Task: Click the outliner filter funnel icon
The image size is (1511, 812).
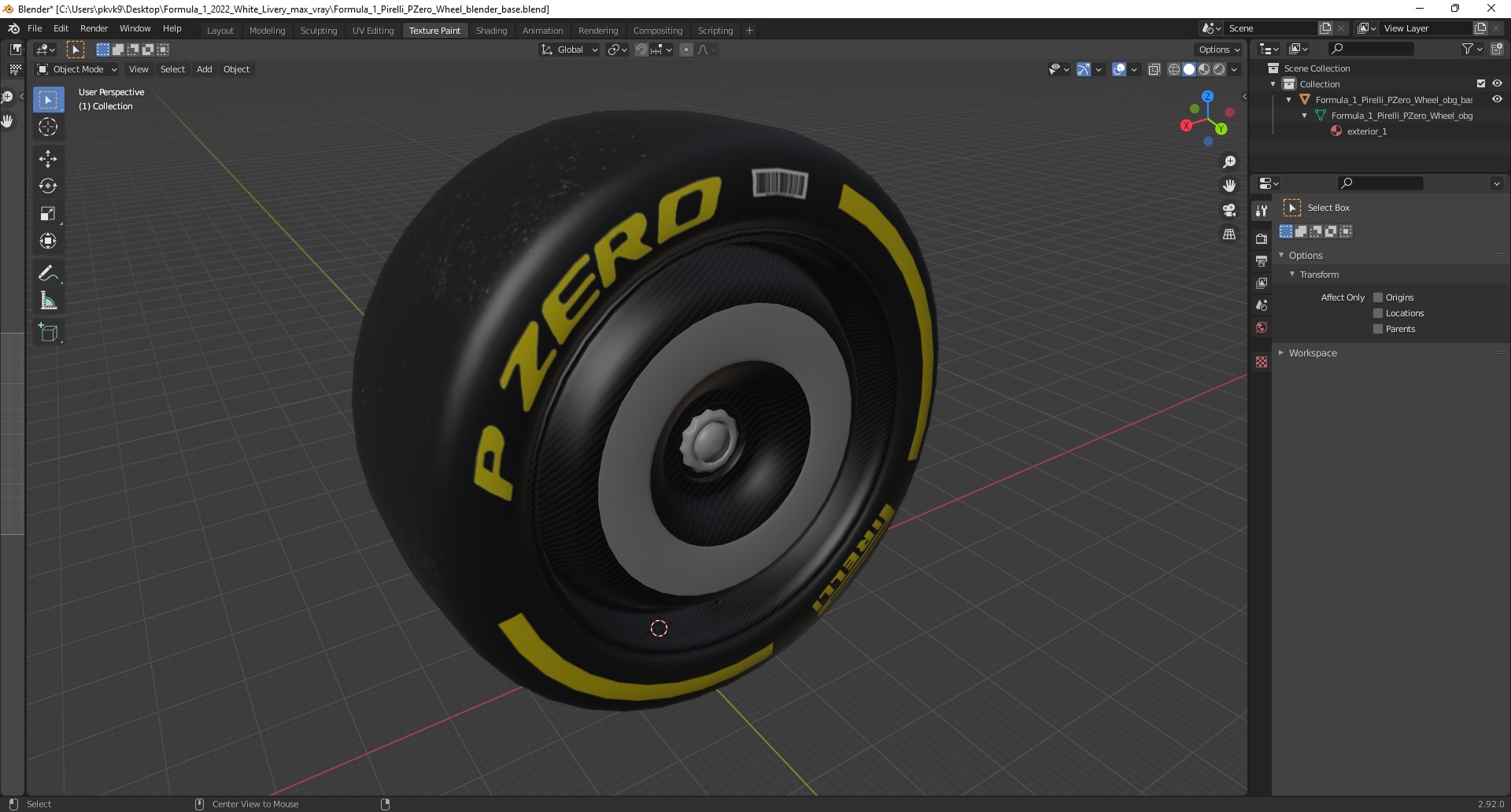Action: (x=1467, y=49)
